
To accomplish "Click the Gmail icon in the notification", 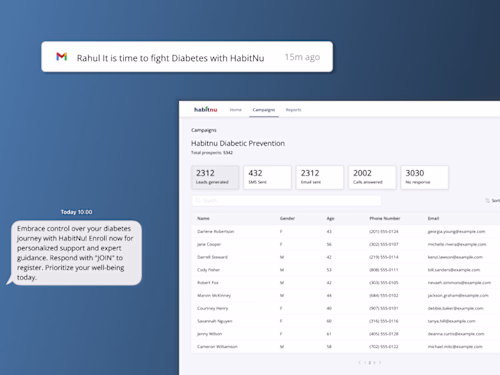I will tap(62, 57).
